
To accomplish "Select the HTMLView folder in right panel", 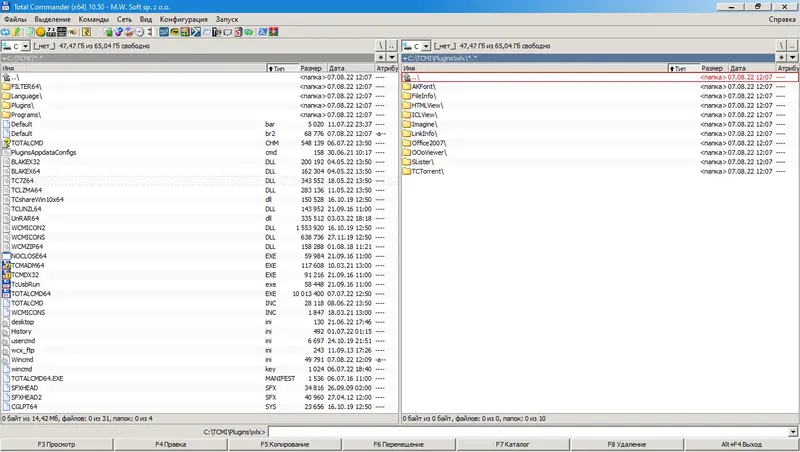I will pos(600,106).
